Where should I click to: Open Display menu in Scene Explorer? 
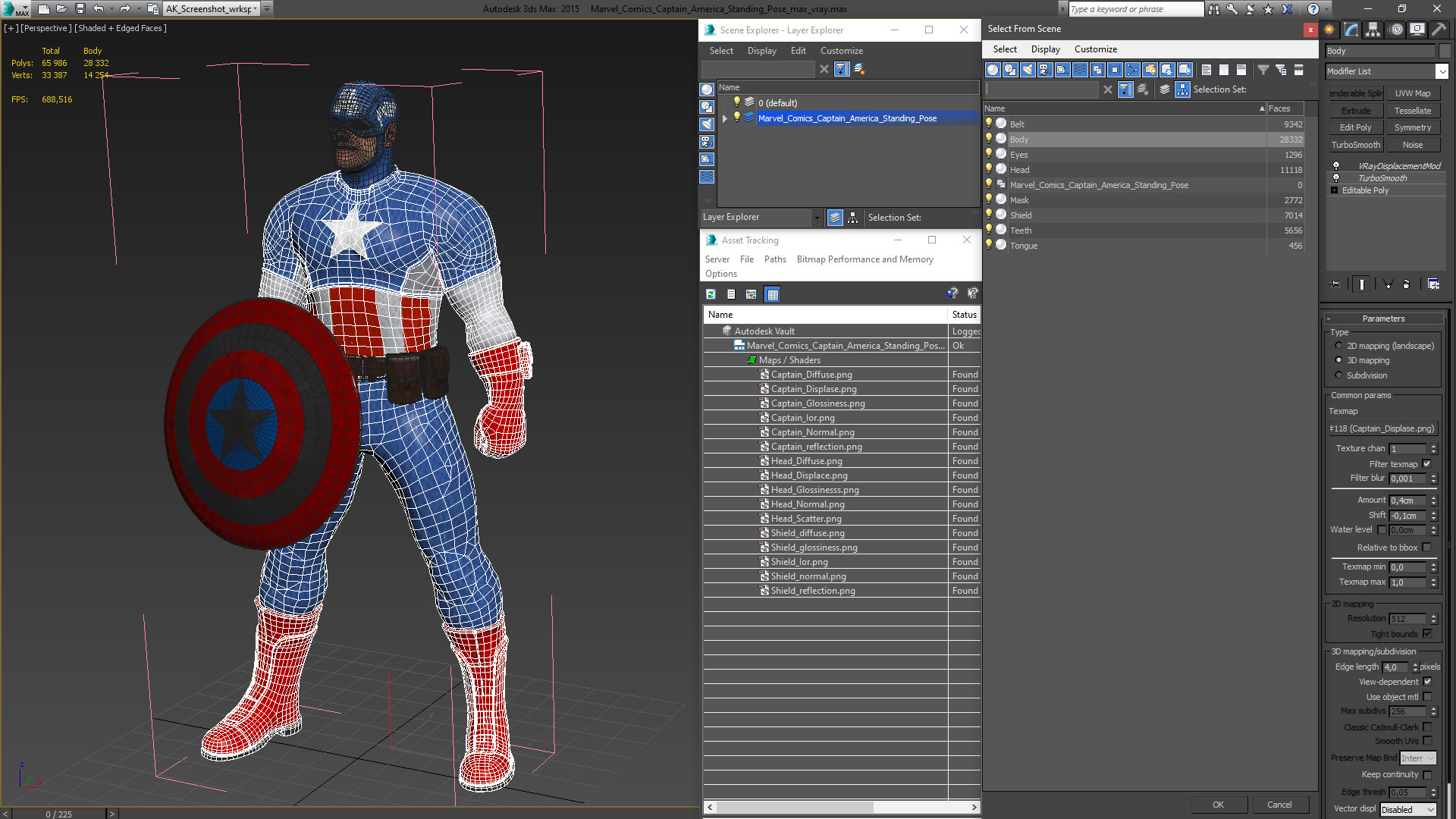tap(761, 51)
